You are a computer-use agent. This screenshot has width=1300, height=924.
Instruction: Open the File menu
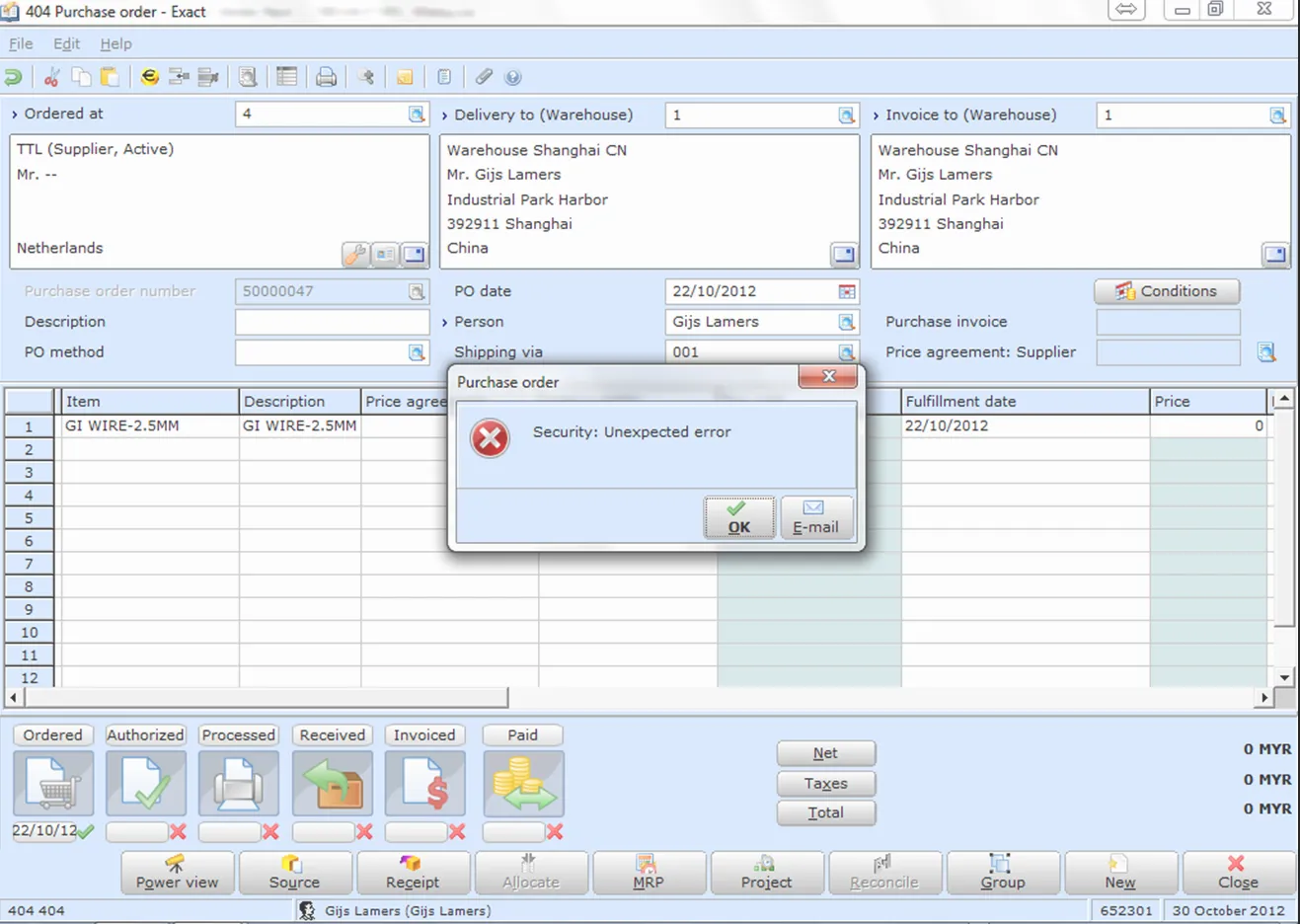click(21, 43)
